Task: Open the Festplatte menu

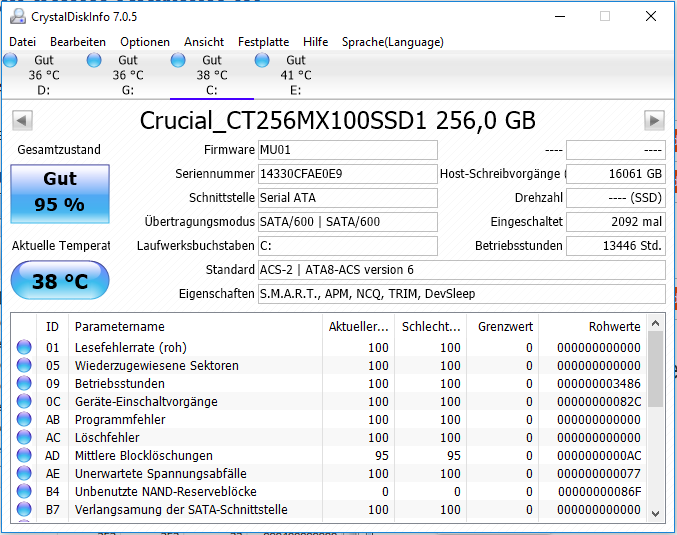Action: click(263, 42)
